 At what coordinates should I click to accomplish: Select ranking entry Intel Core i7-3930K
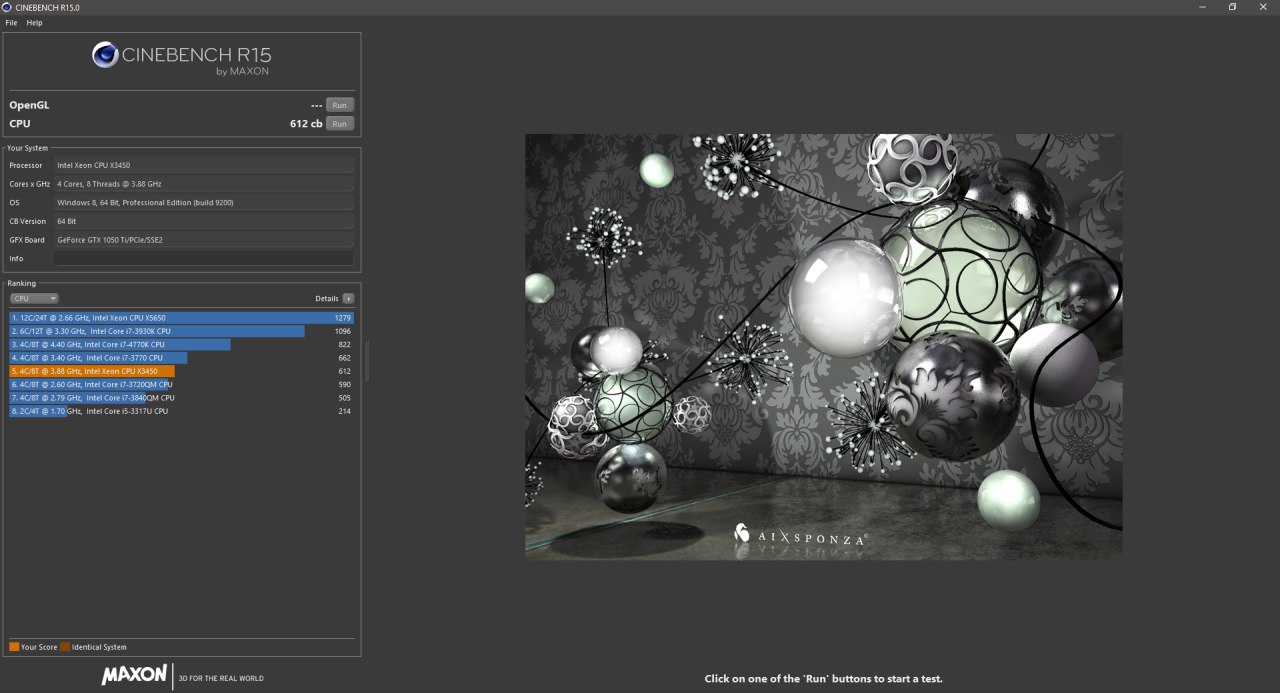tap(181, 331)
